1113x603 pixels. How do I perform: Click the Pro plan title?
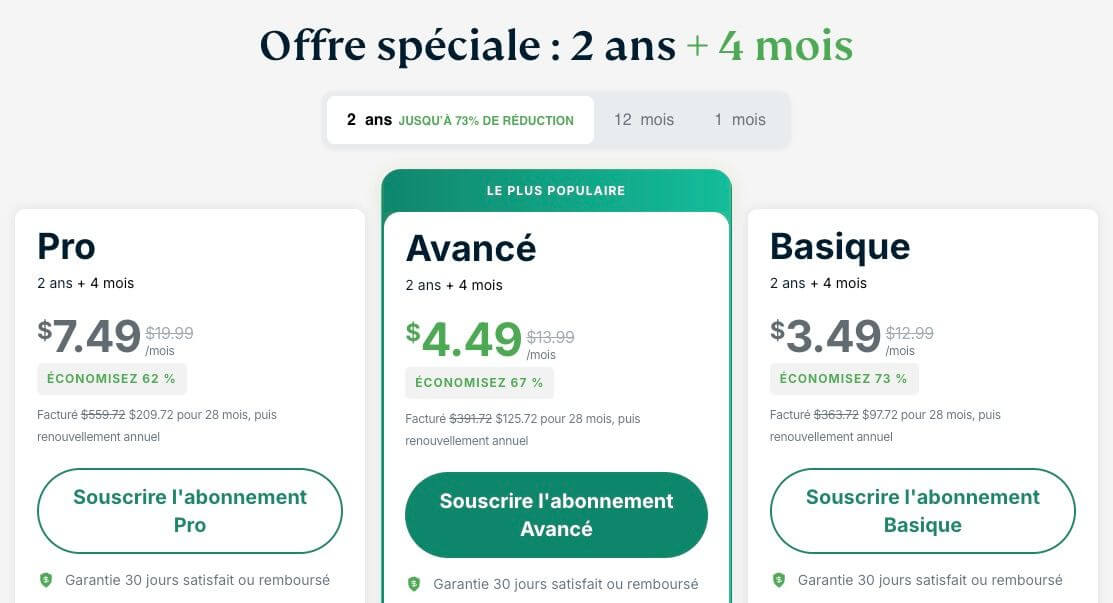click(65, 246)
